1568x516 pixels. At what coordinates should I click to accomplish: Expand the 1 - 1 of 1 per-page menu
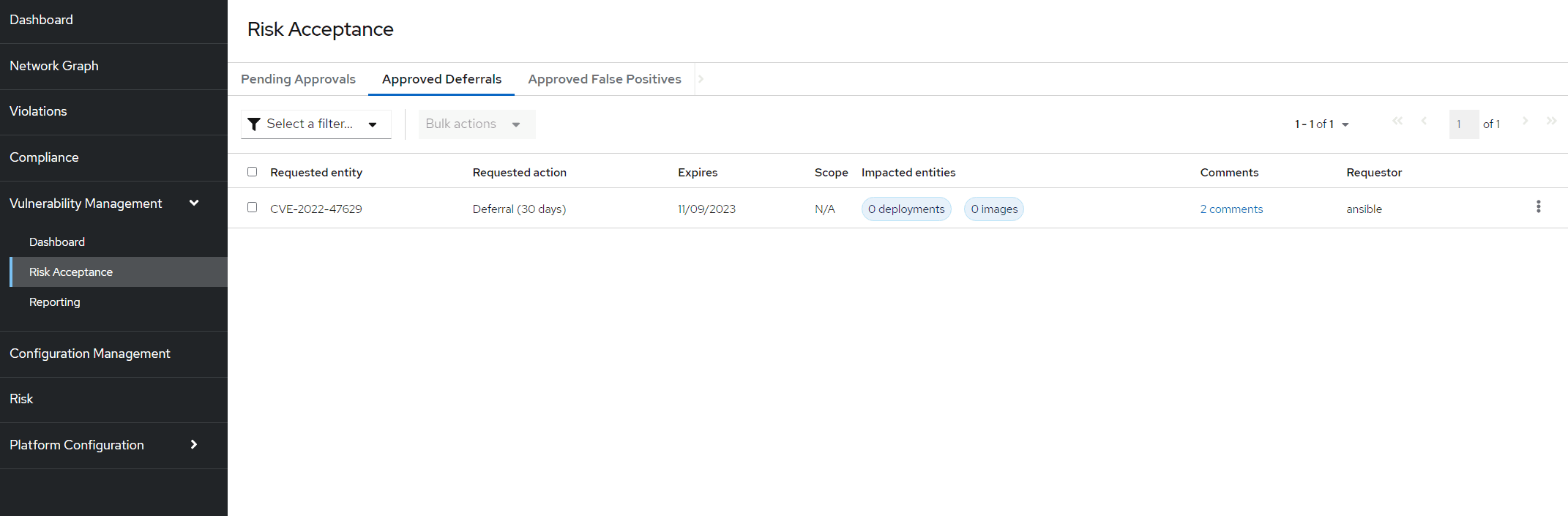click(x=1321, y=124)
